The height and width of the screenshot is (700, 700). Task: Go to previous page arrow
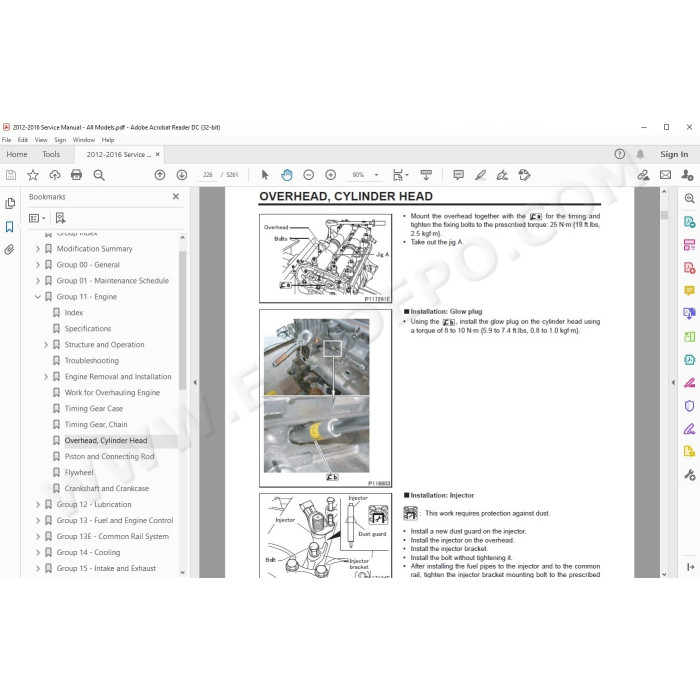coord(160,175)
